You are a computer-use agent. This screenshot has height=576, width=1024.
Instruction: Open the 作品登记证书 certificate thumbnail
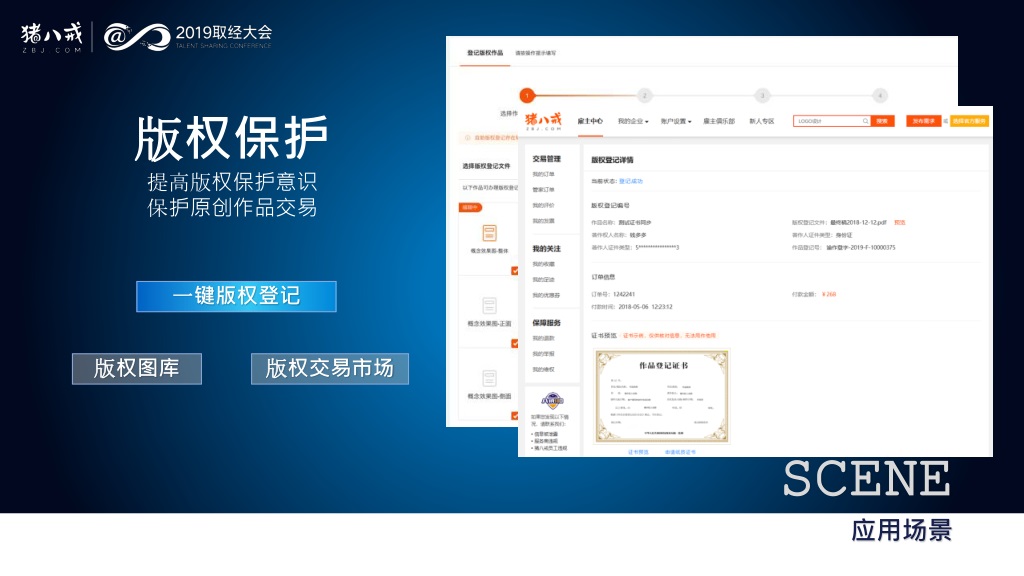tap(662, 396)
